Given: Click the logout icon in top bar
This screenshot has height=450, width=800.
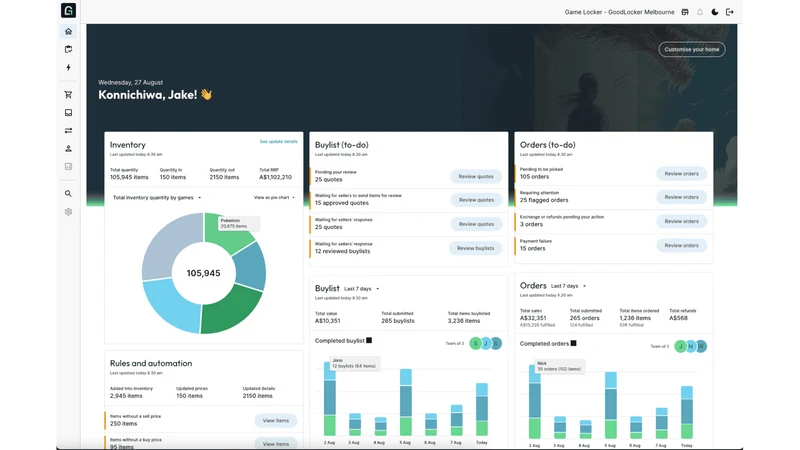Looking at the screenshot, I should point(730,12).
